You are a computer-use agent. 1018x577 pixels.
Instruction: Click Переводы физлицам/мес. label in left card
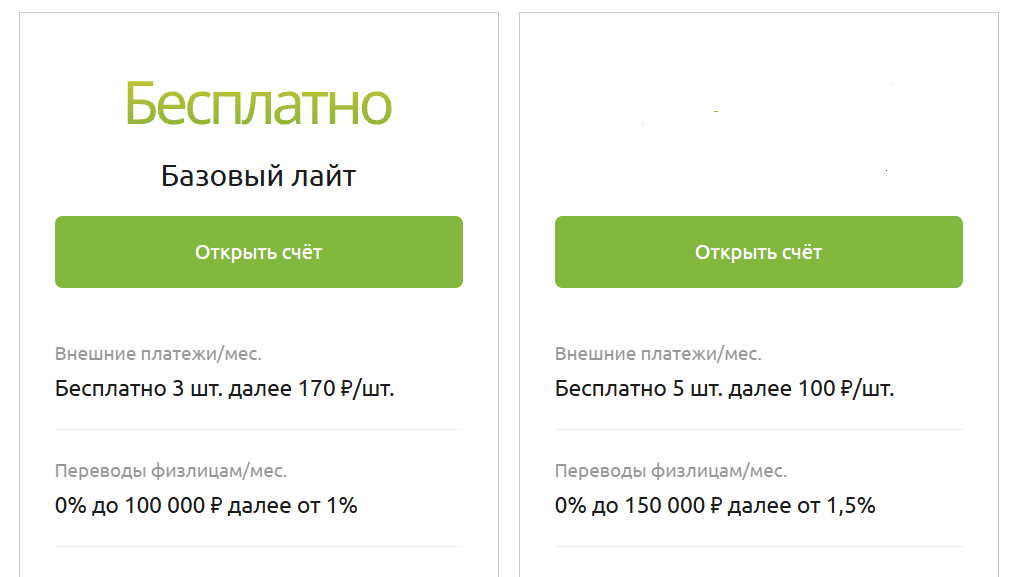tap(171, 471)
